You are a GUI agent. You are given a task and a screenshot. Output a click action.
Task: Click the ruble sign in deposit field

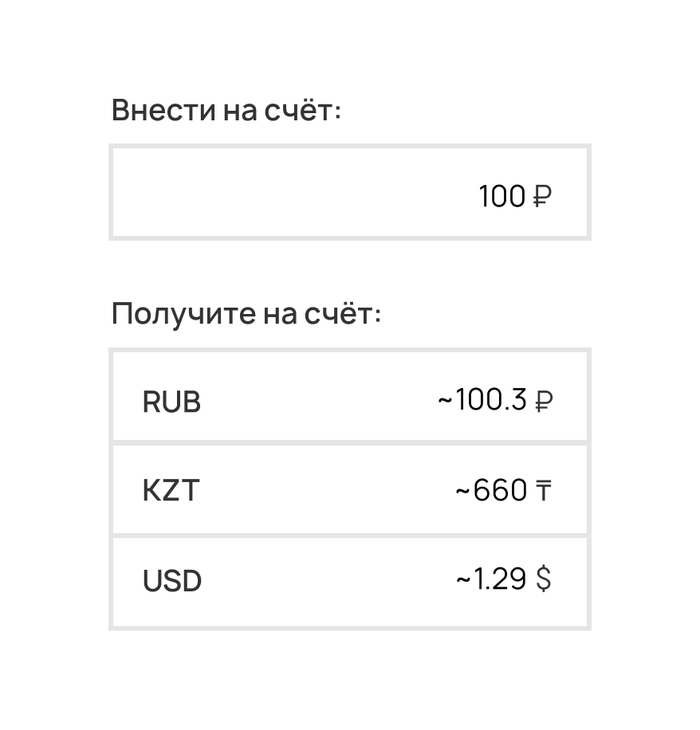[x=541, y=197]
